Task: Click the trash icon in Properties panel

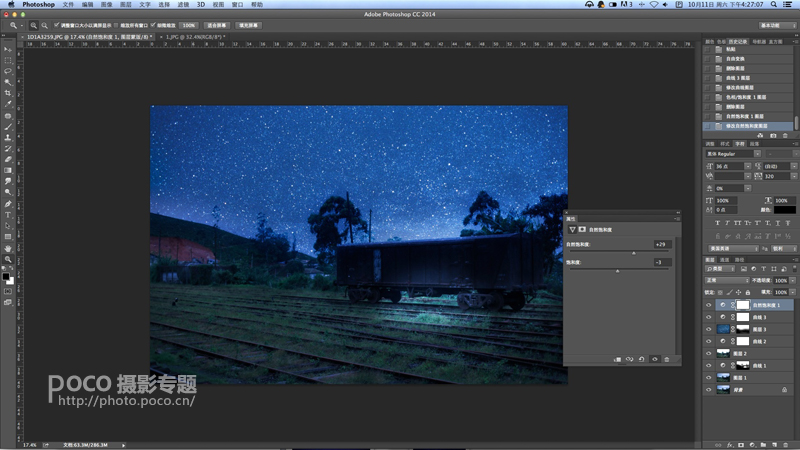Action: click(x=666, y=359)
